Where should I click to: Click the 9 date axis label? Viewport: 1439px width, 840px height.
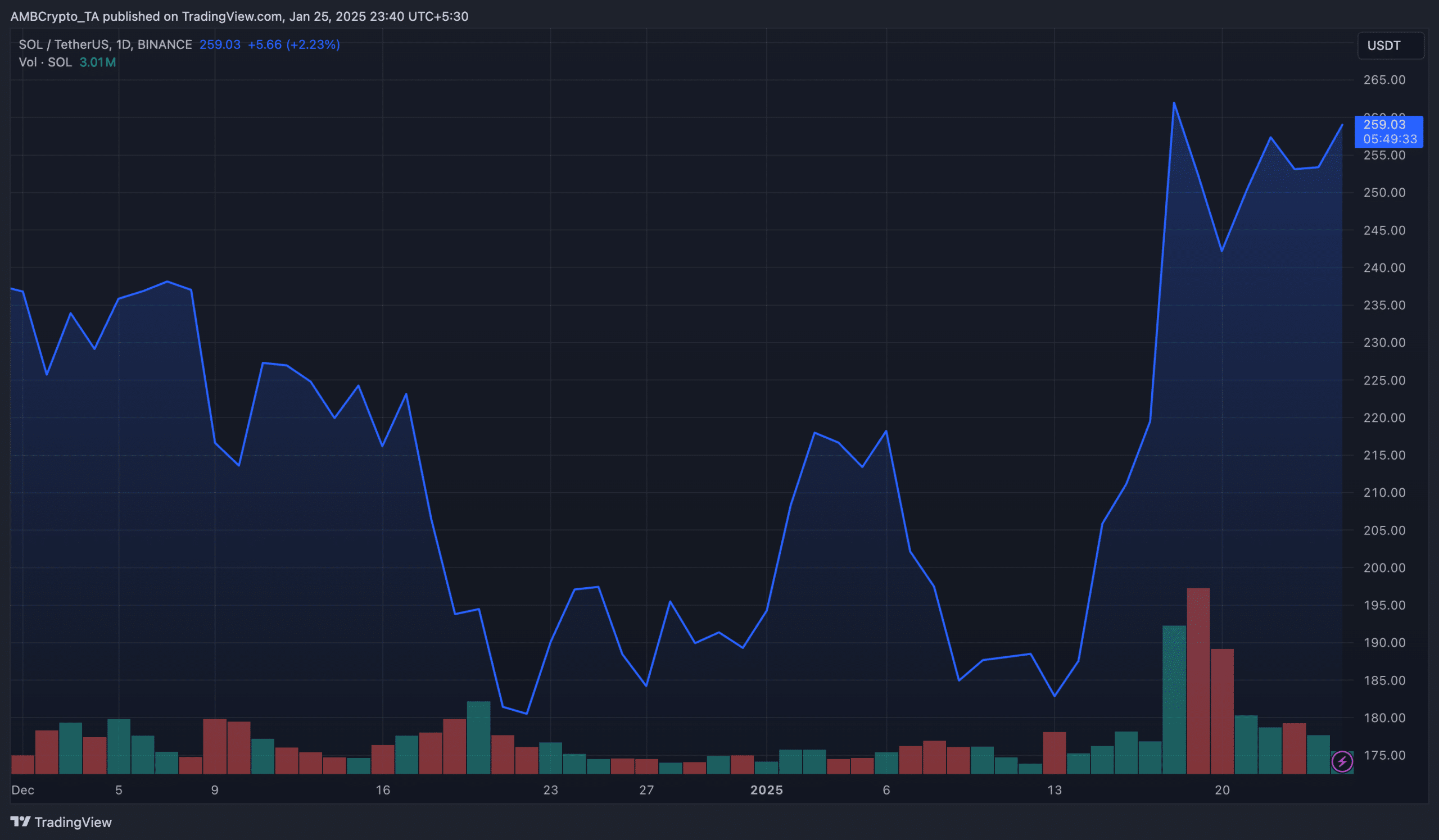coord(215,790)
